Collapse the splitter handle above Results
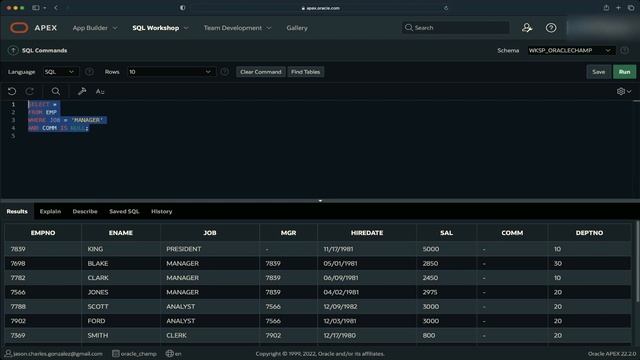The height and width of the screenshot is (360, 640). point(320,201)
